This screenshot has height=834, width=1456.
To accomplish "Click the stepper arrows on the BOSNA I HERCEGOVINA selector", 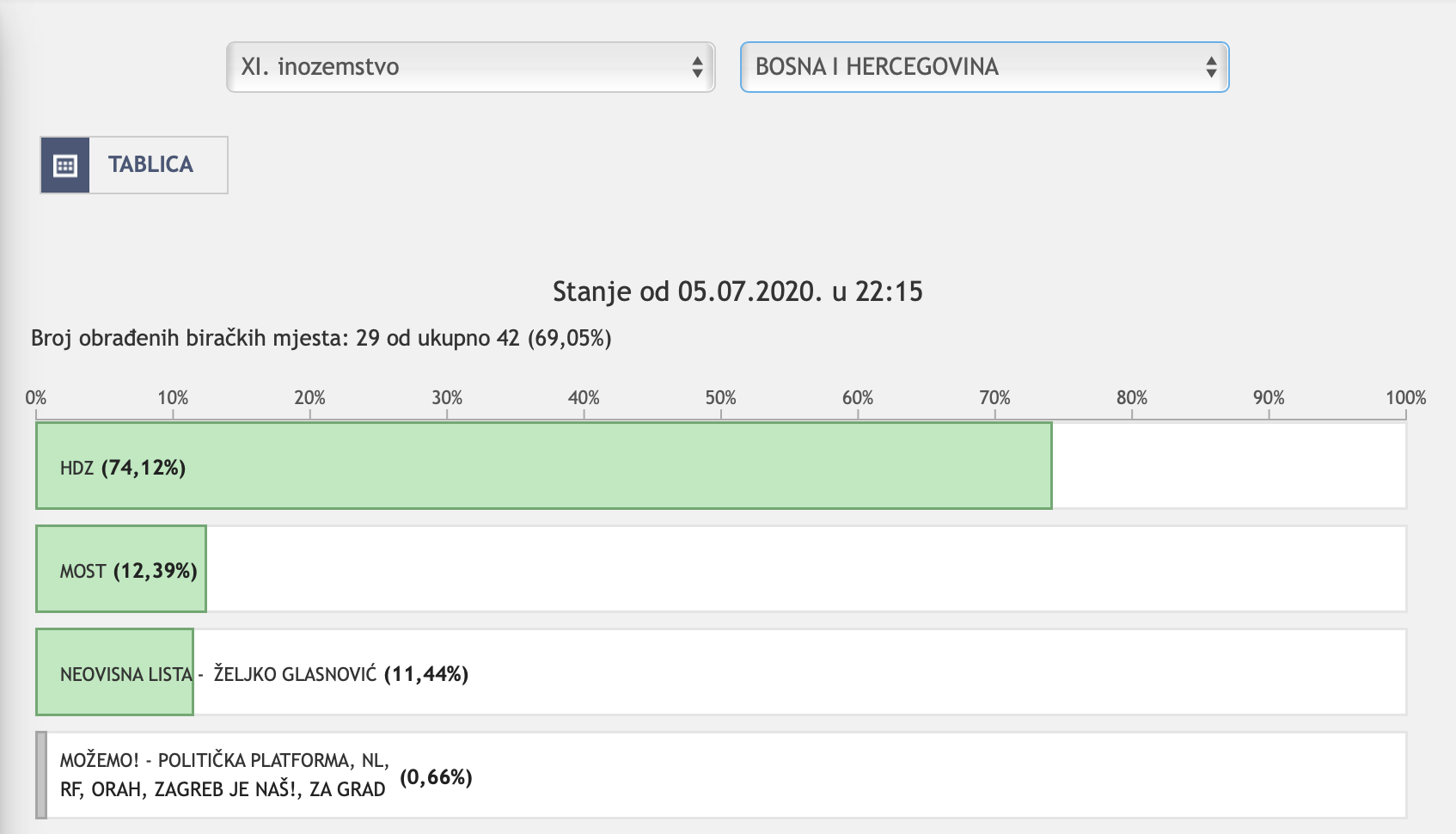I will [x=1211, y=67].
